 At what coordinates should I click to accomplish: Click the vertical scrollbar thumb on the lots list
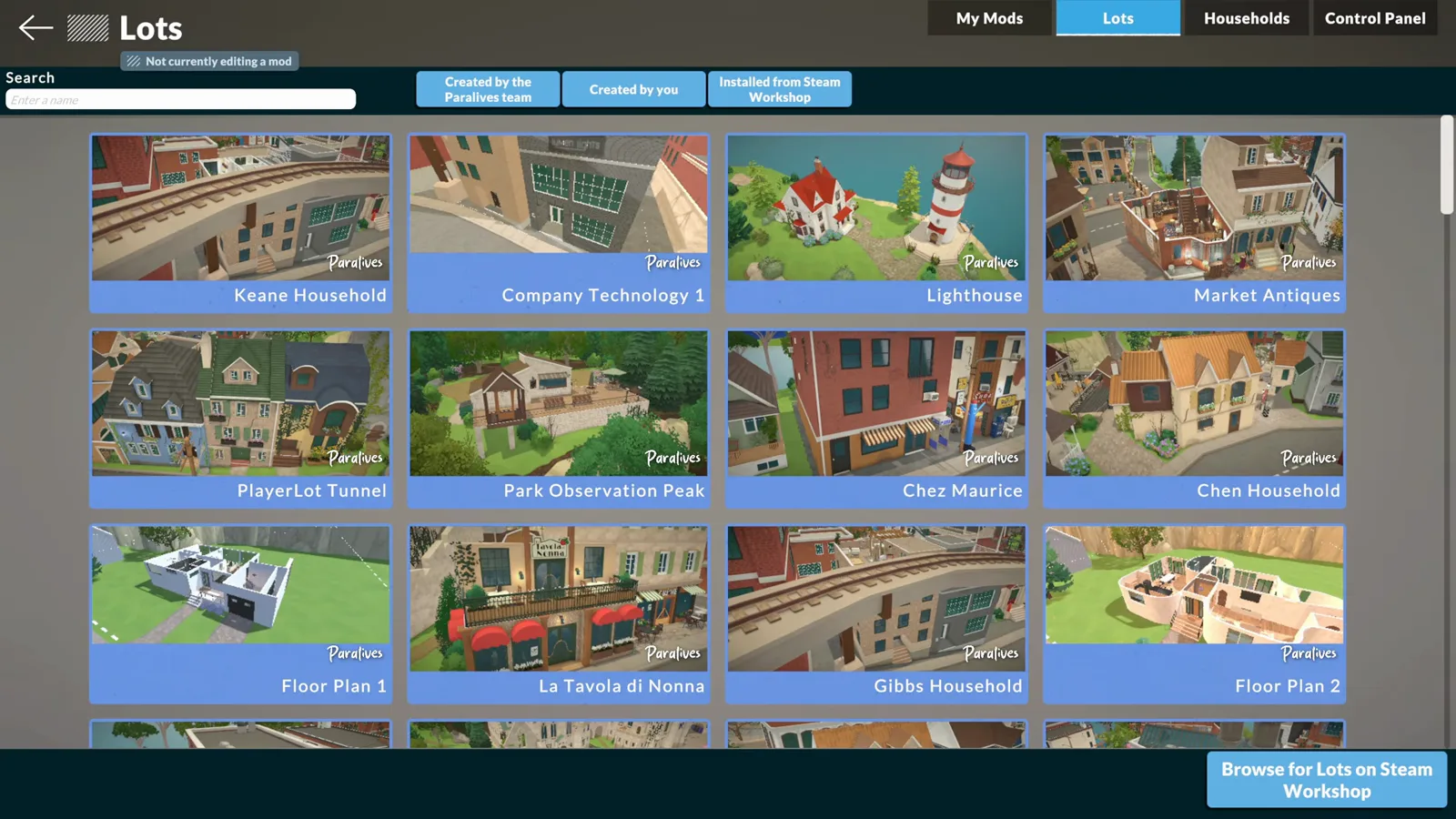1447,165
